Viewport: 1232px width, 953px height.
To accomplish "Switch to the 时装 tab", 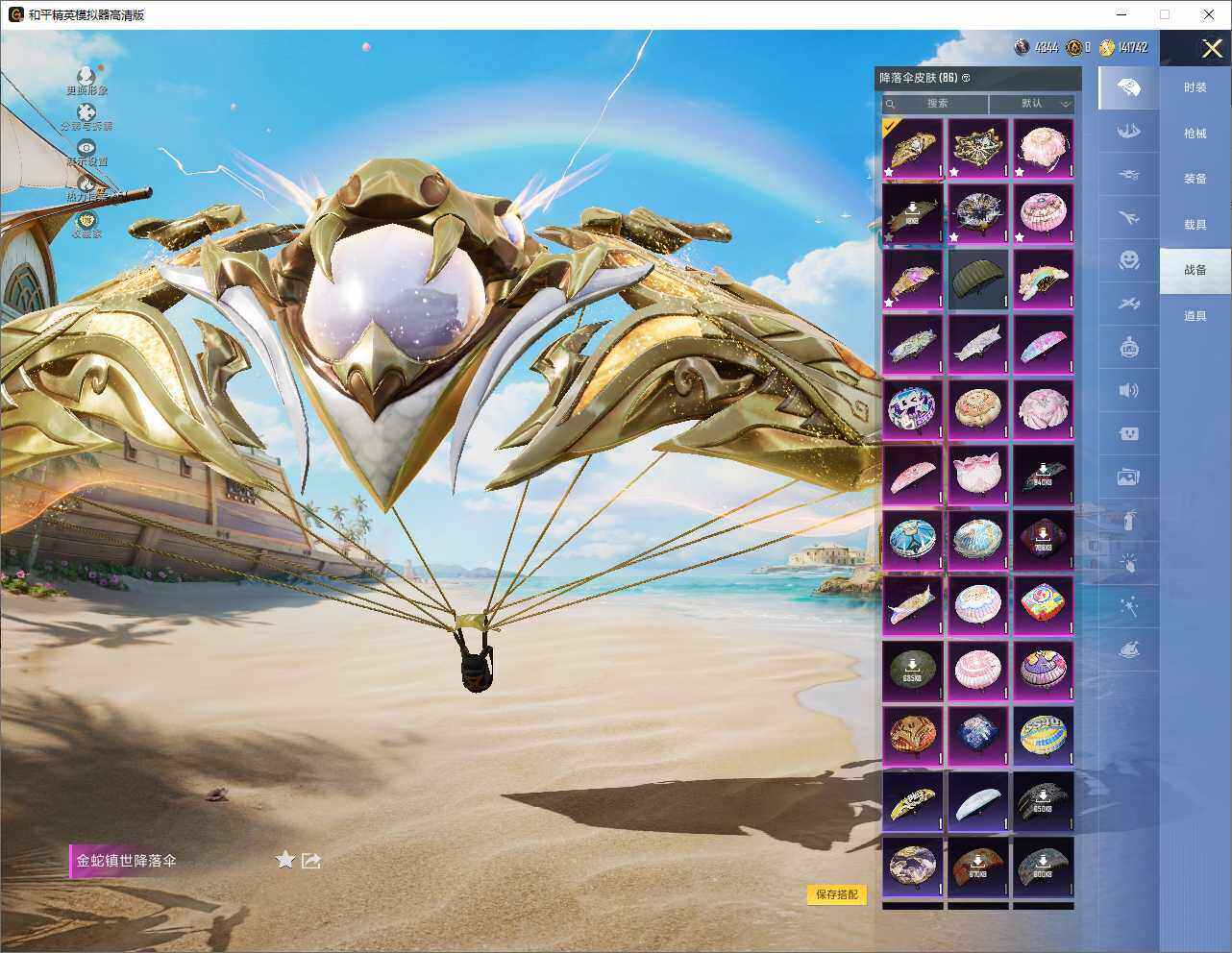I will point(1195,87).
